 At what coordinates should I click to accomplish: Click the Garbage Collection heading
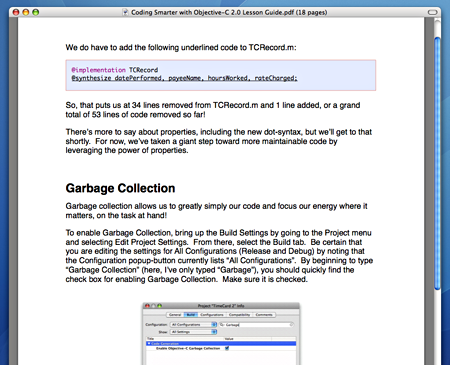click(120, 188)
